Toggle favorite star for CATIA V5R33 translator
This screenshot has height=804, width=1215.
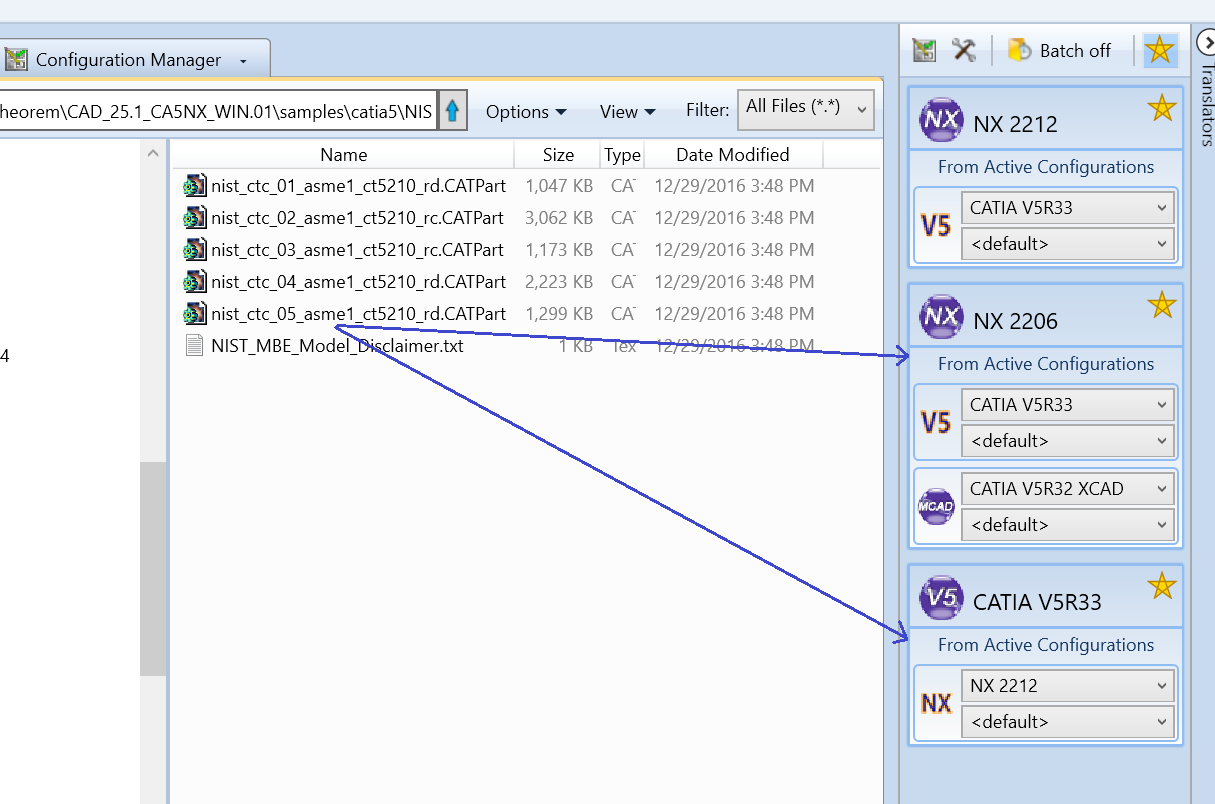pos(1162,586)
